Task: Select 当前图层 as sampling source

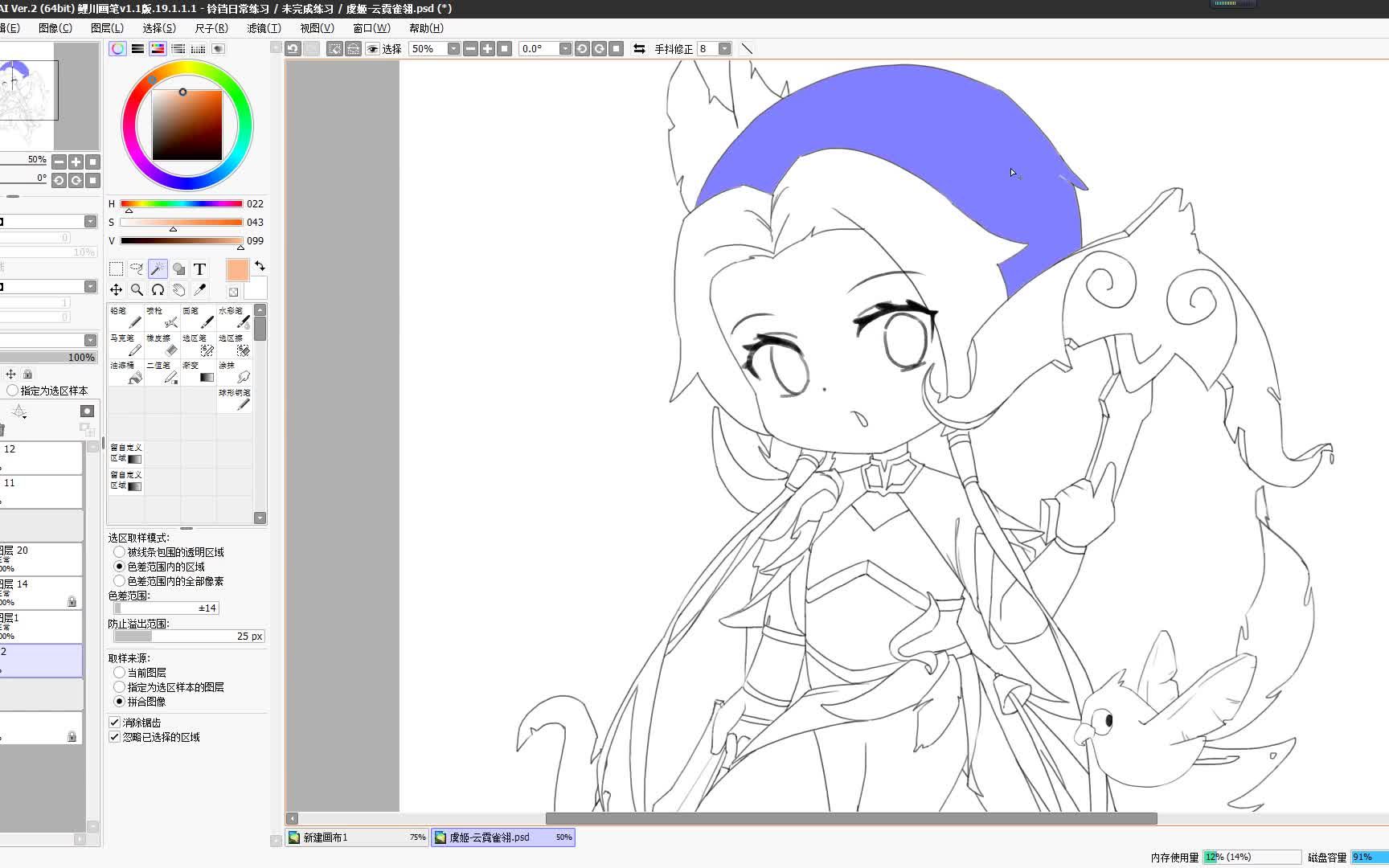Action: [x=120, y=673]
